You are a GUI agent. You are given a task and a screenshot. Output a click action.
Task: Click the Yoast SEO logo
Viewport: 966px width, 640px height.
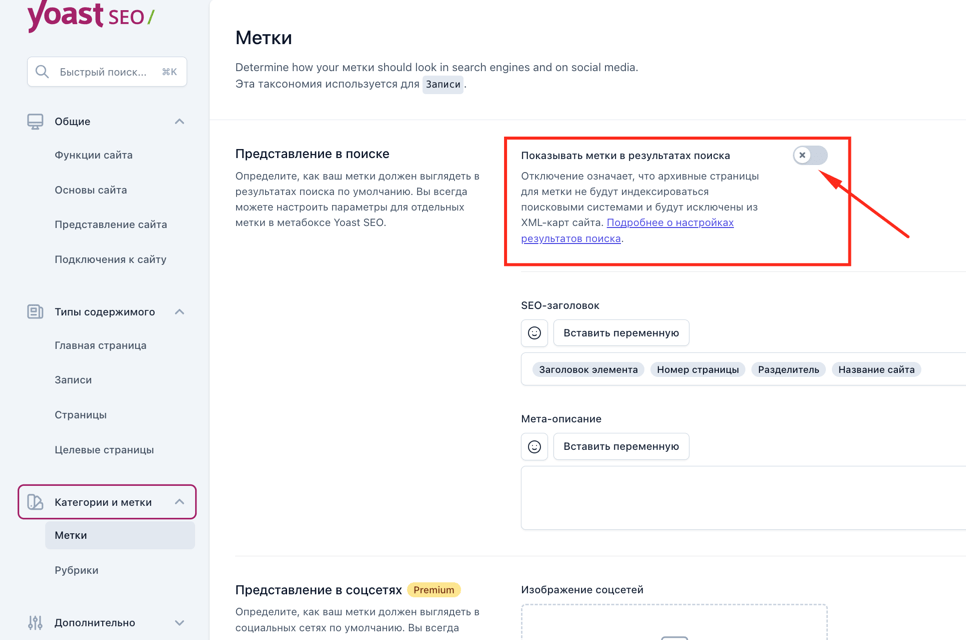pyautogui.click(x=91, y=15)
